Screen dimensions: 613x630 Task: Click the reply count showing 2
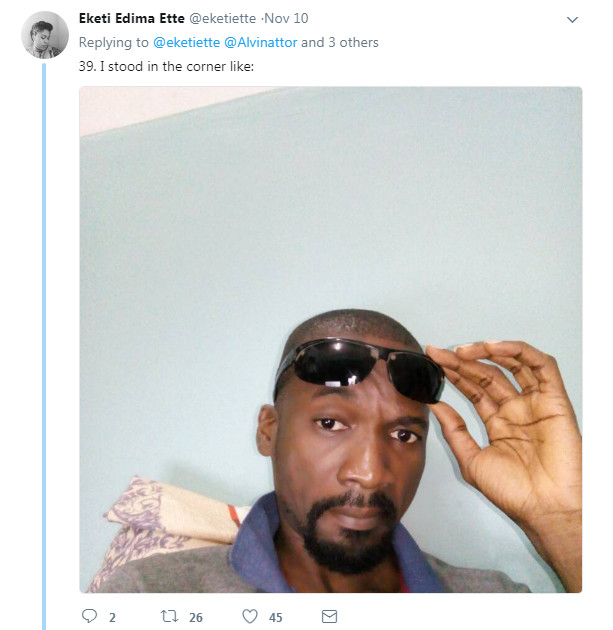pos(112,618)
